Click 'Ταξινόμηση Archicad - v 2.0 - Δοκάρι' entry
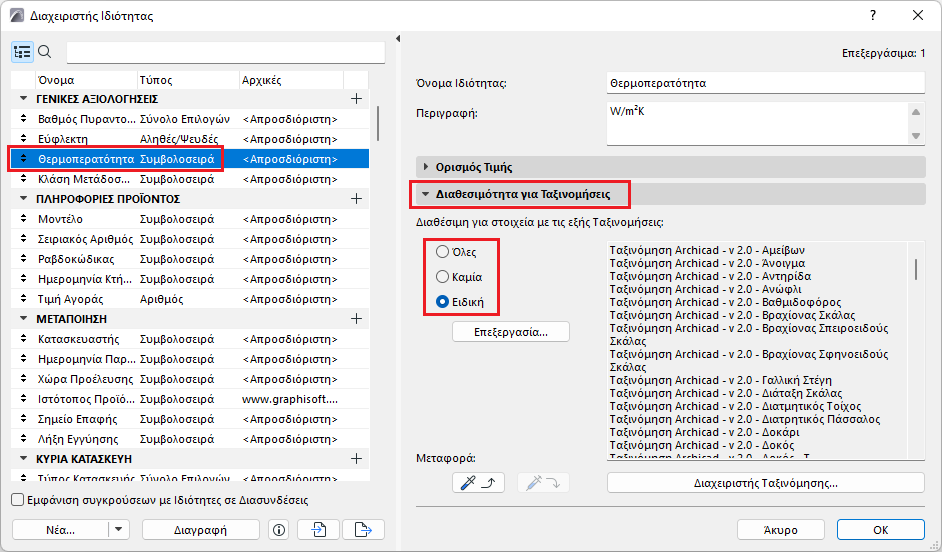The height and width of the screenshot is (552, 942). pyautogui.click(x=704, y=432)
